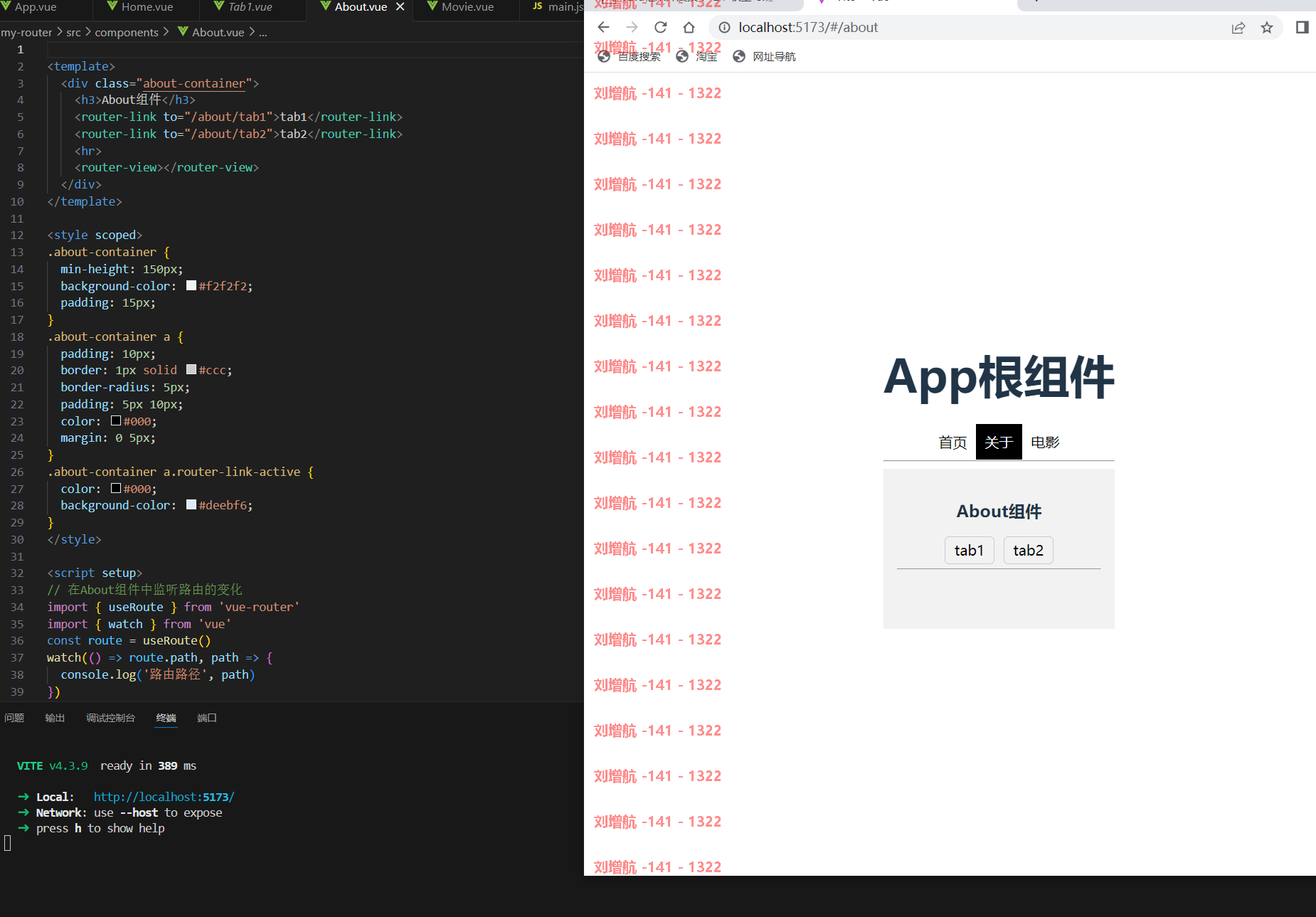Screen dimensions: 1316x917
Task: Open color picker for #000 on line 23
Action: coord(116,420)
